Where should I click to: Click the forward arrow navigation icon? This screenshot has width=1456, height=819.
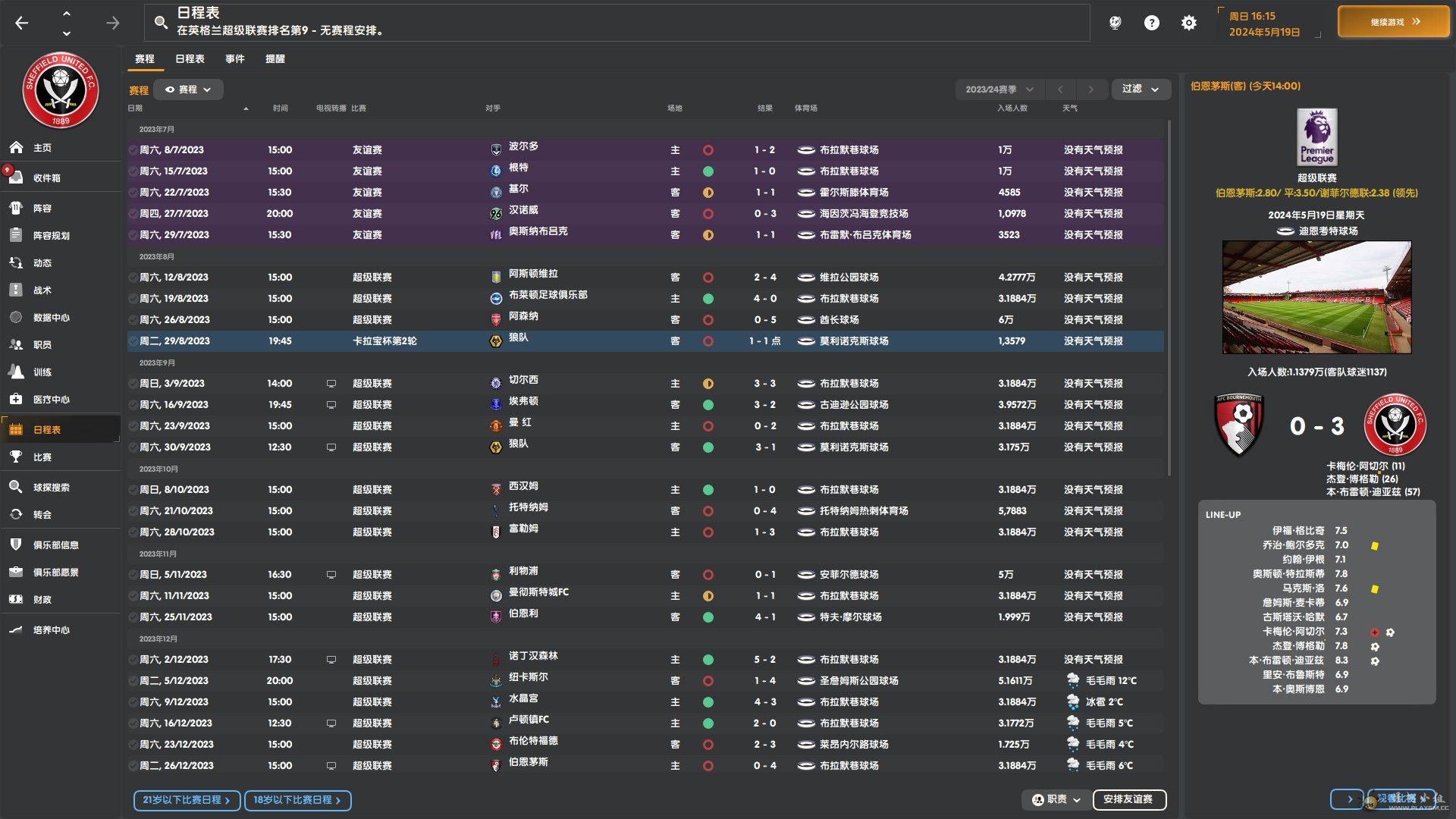(x=113, y=23)
